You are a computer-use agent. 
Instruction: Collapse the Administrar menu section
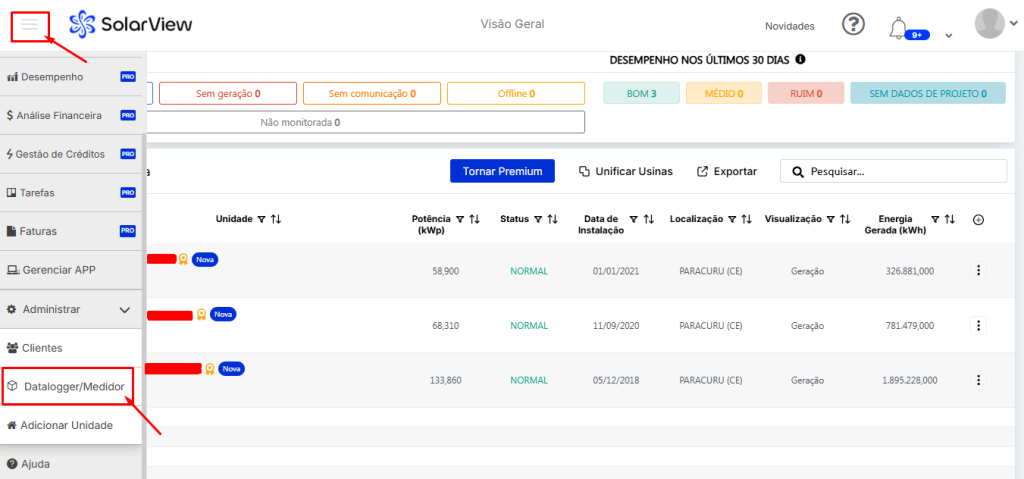[124, 310]
